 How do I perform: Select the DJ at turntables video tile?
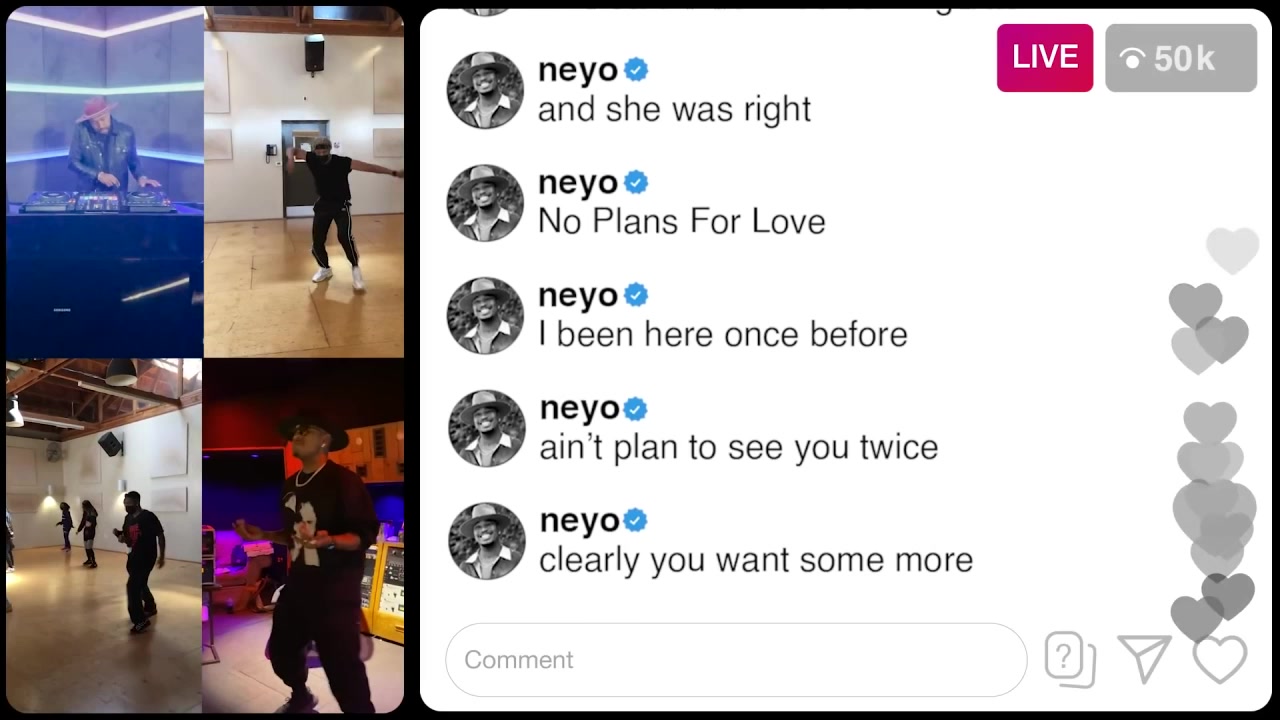[x=105, y=182]
